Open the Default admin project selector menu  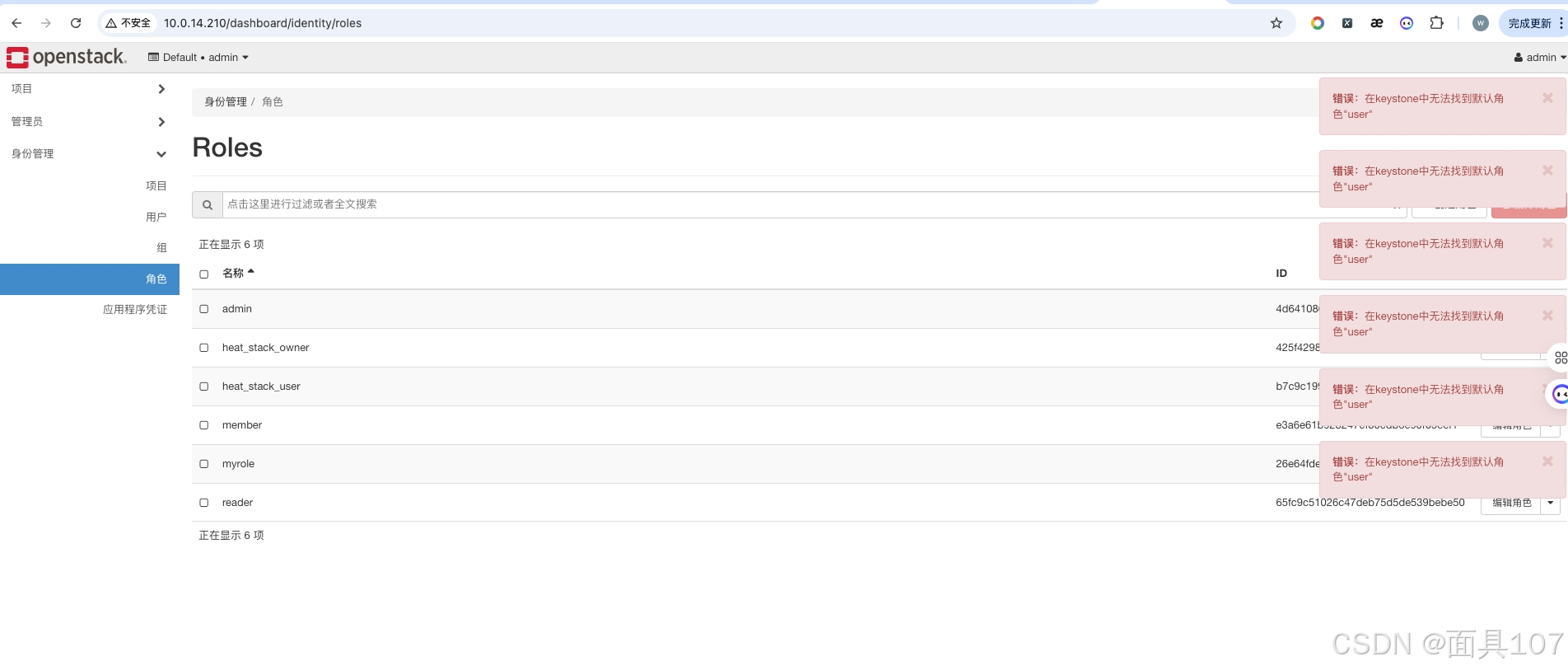[x=198, y=57]
